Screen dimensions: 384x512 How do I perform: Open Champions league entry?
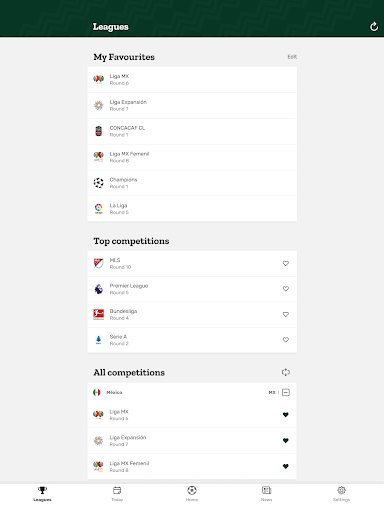192,183
